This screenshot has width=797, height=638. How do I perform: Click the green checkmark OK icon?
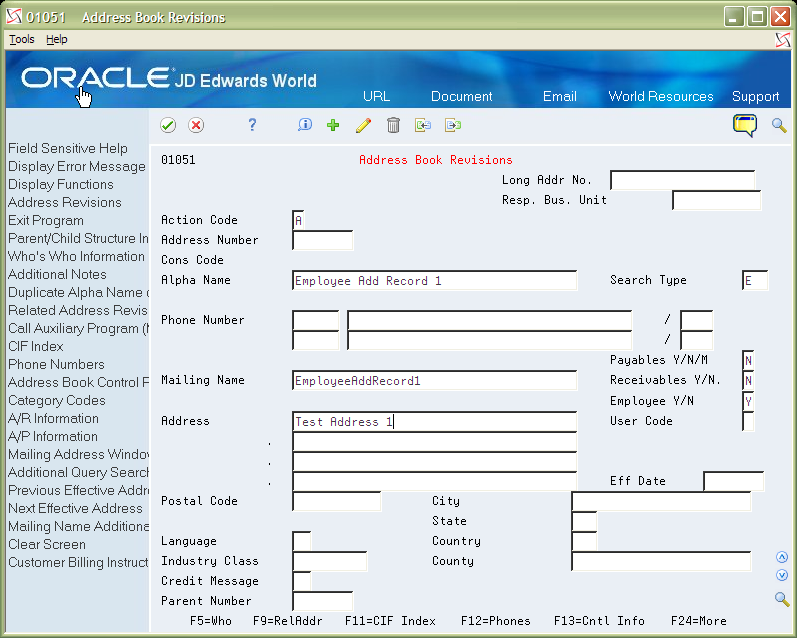168,125
